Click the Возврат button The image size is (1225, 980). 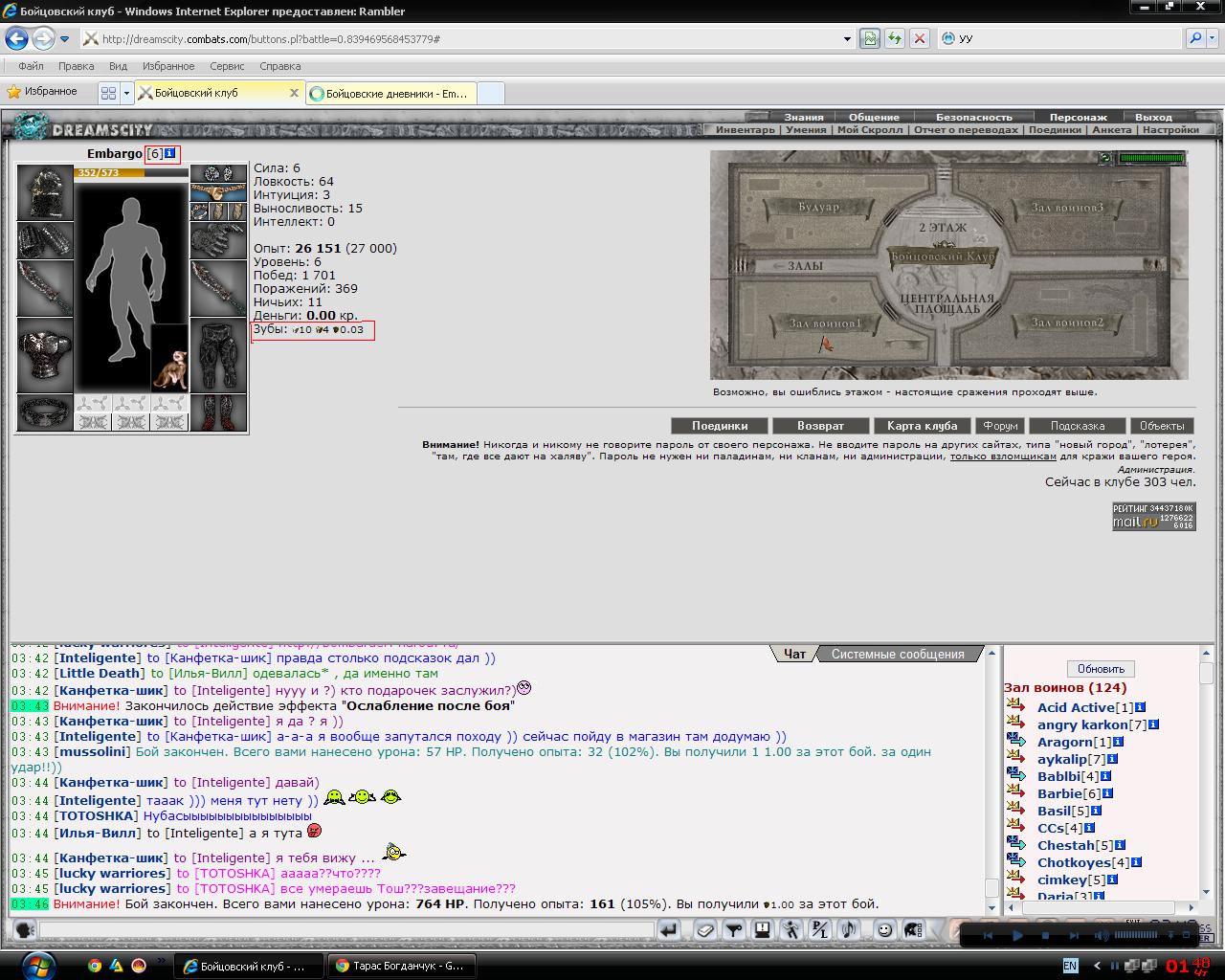[821, 426]
